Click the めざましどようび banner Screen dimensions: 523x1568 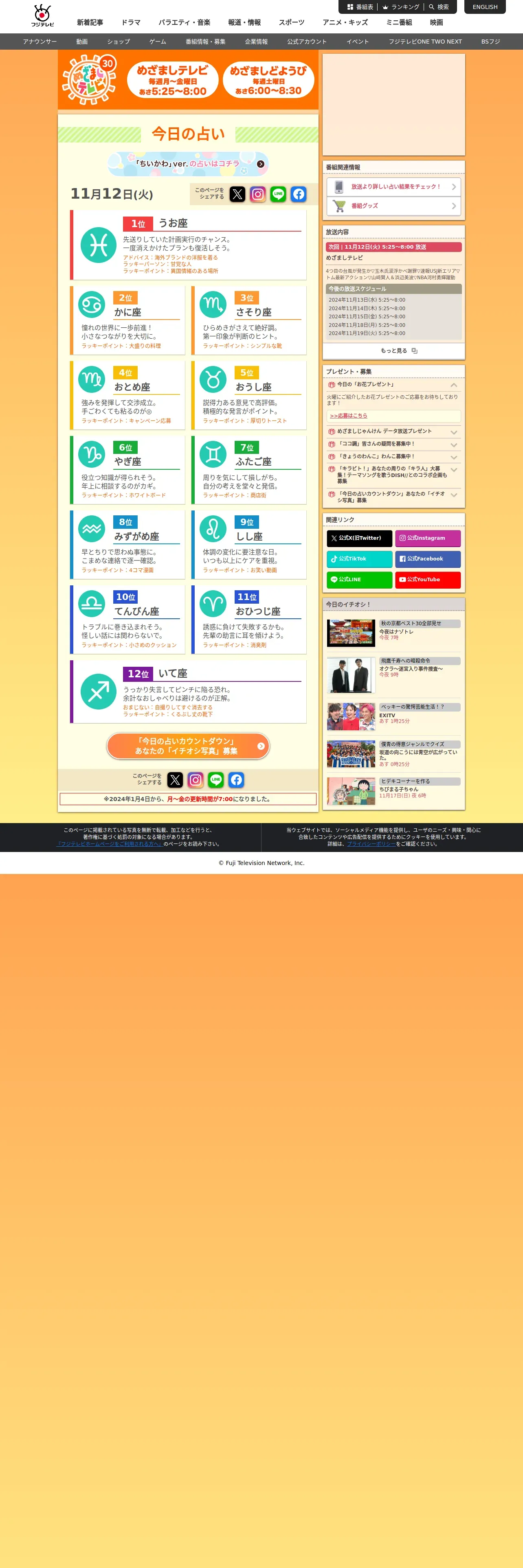[268, 80]
